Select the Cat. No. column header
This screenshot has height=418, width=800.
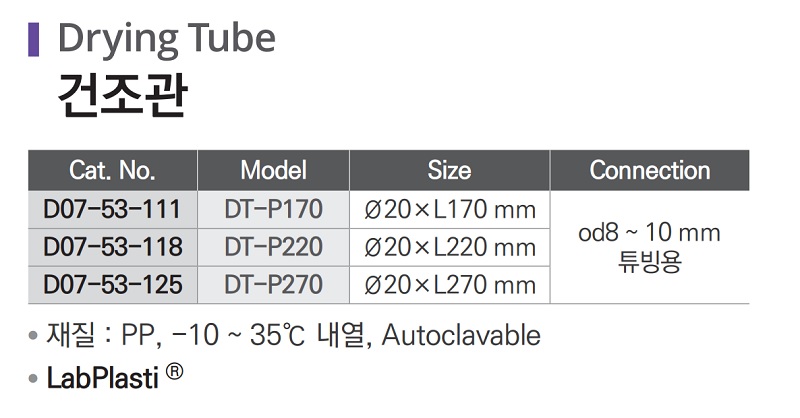pos(112,170)
